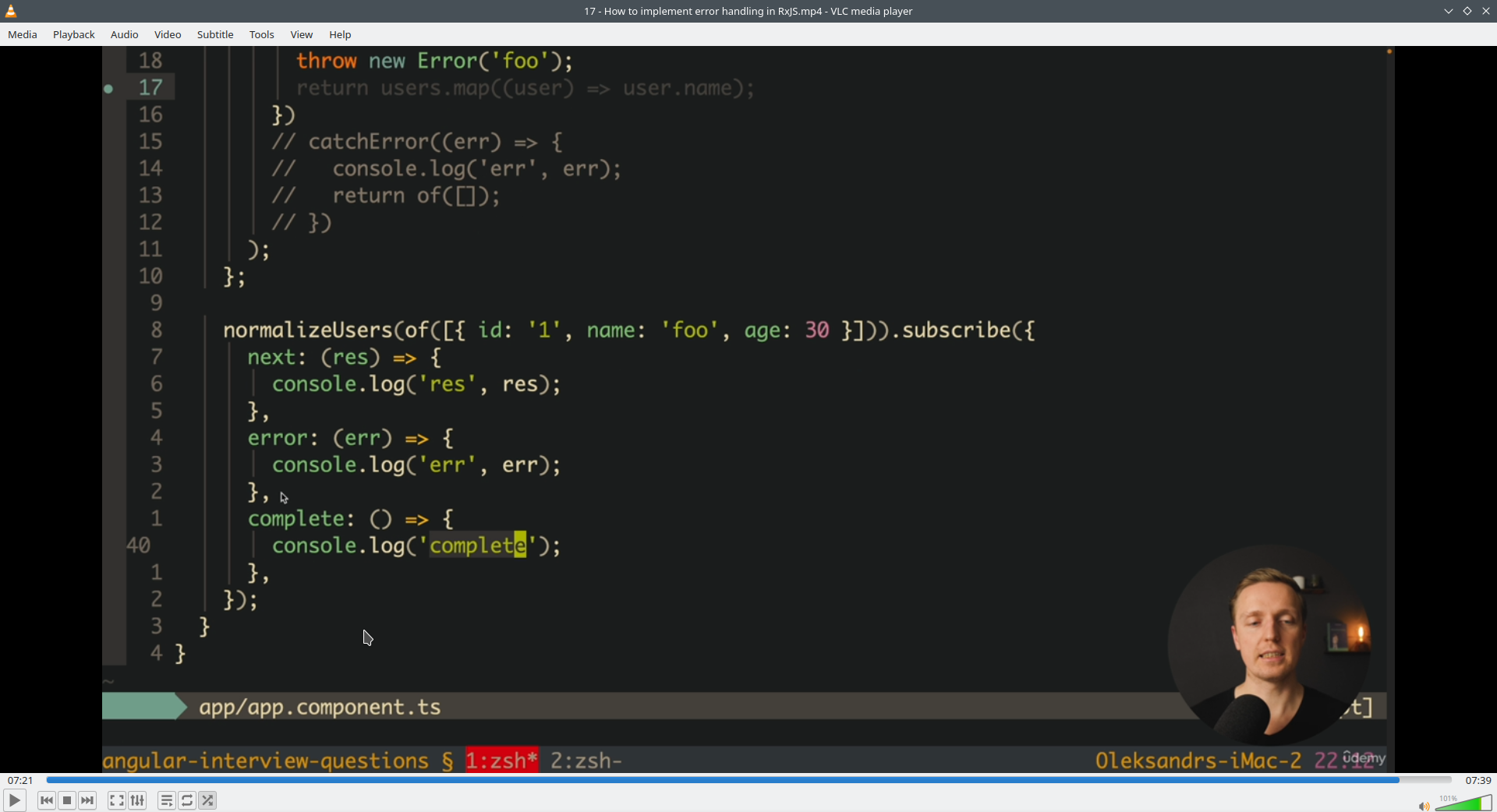This screenshot has width=1497, height=812.
Task: Click 'Oleksandrs-iMac-2' text in video
Action: pos(1198,760)
